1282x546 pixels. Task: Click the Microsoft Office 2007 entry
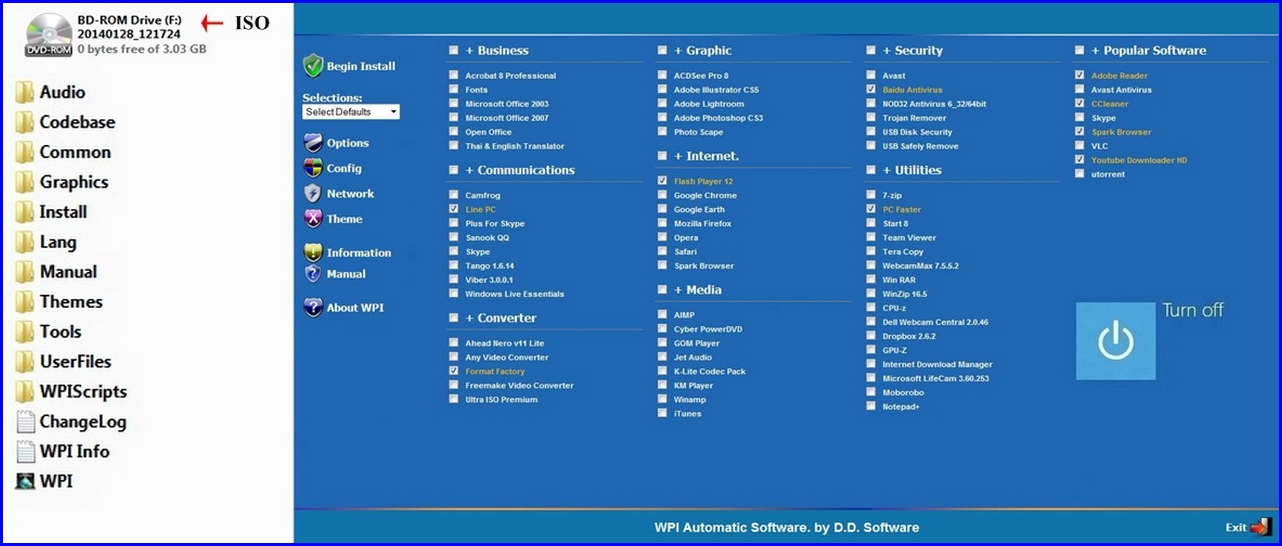coord(507,118)
